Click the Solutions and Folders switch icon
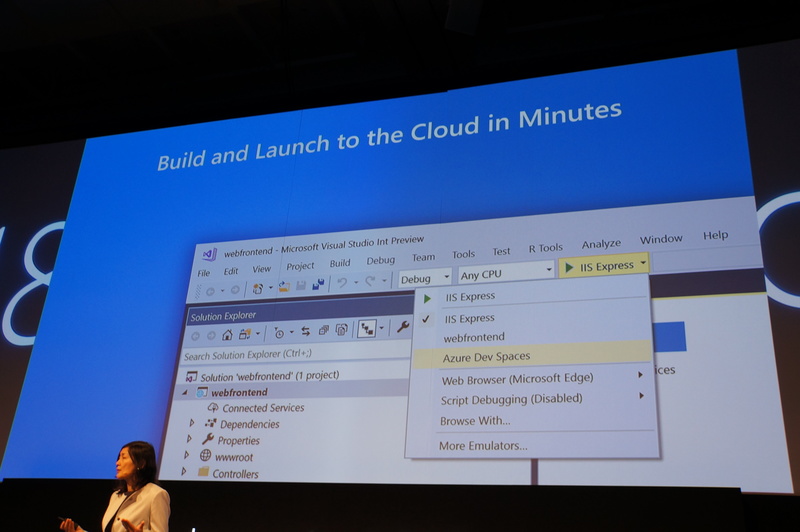 coord(245,334)
